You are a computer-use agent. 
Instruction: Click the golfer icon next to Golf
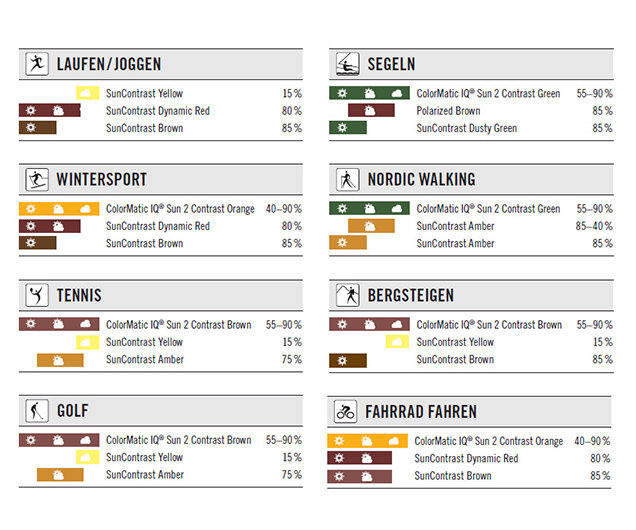coord(37,411)
